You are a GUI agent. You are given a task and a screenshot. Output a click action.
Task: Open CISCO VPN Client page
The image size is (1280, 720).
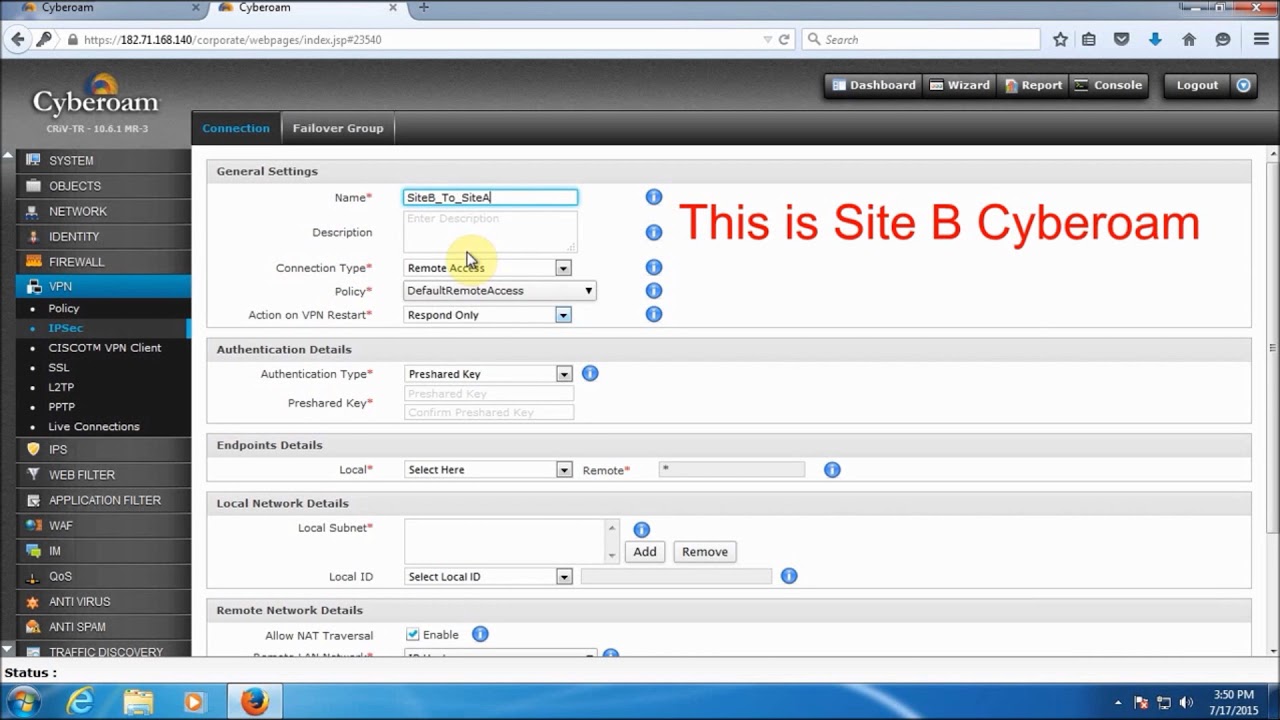104,348
